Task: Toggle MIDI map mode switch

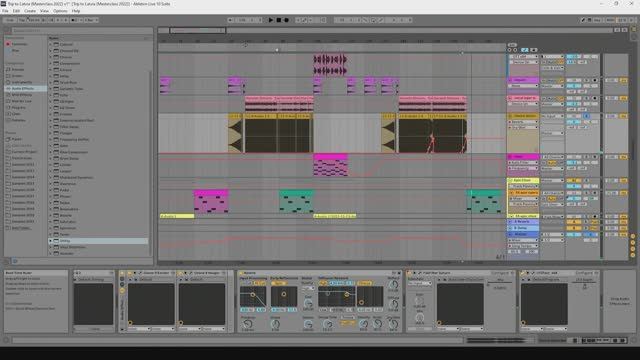Action: tap(610, 20)
